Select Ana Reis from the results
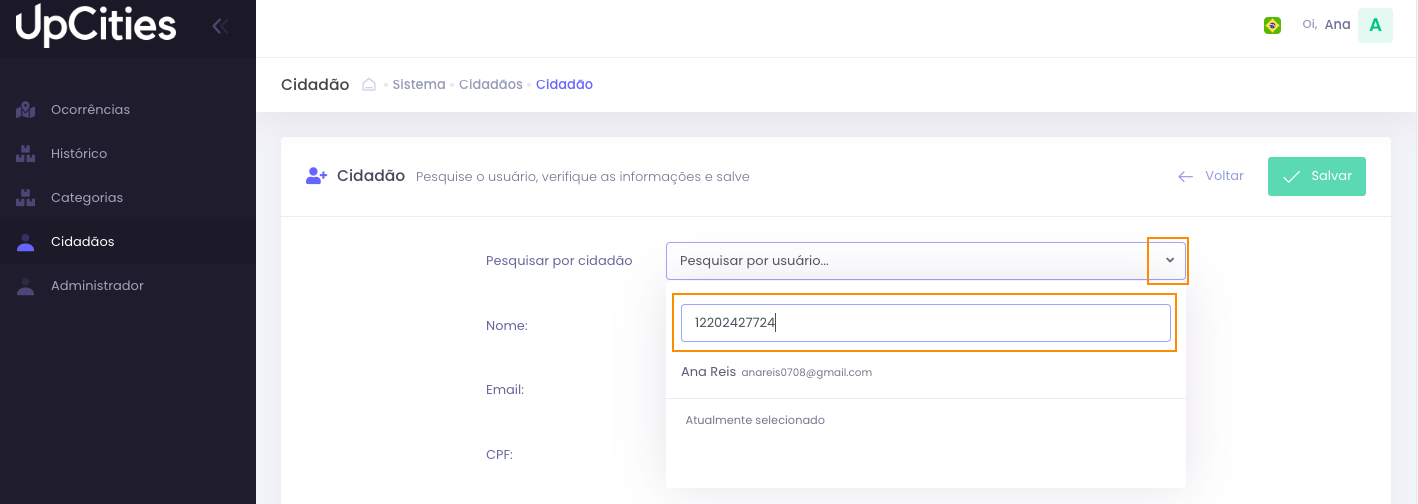This screenshot has width=1418, height=504. pyautogui.click(x=926, y=372)
